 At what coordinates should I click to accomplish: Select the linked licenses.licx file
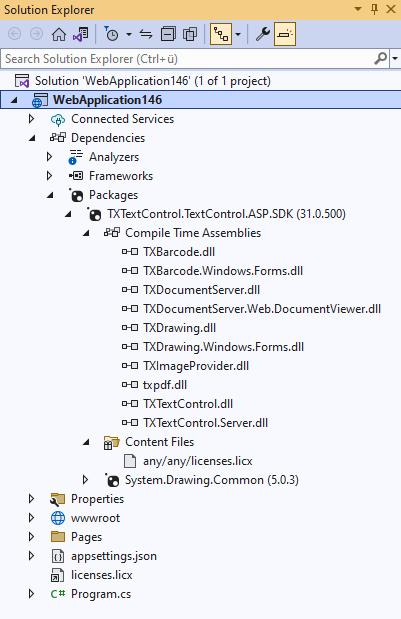(x=101, y=575)
